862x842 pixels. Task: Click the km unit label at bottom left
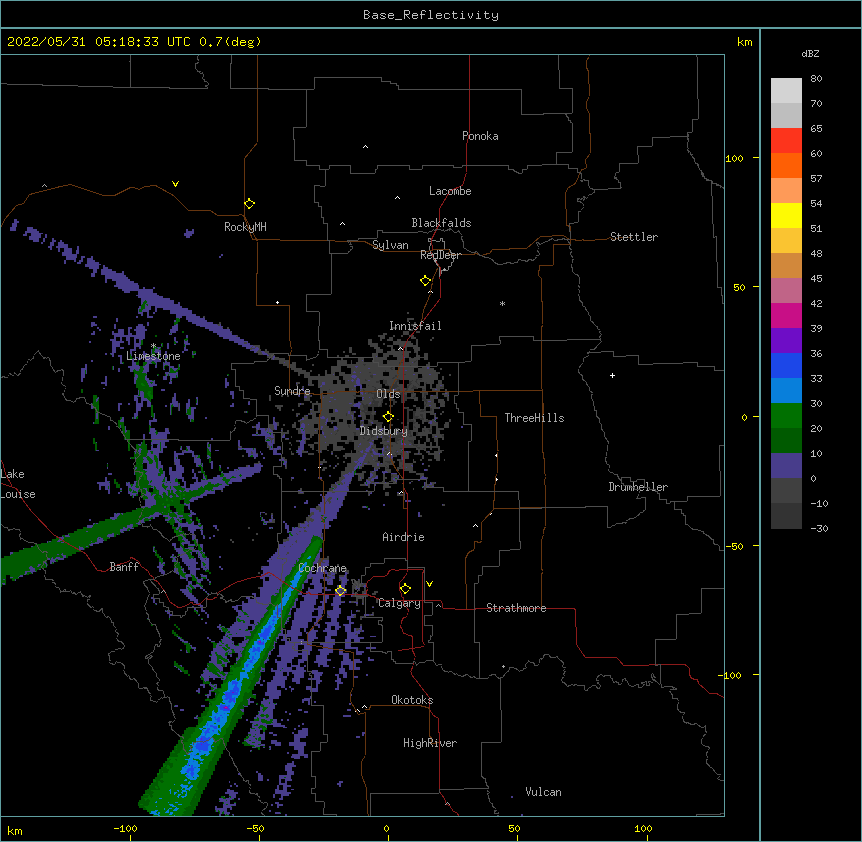15,831
